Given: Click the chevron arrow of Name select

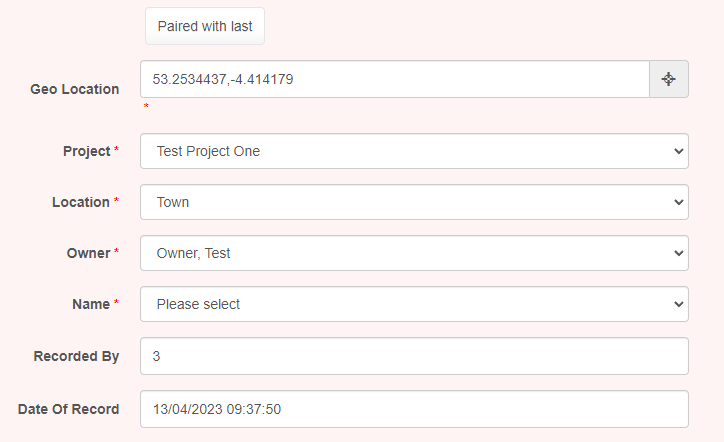Looking at the screenshot, I should 678,304.
